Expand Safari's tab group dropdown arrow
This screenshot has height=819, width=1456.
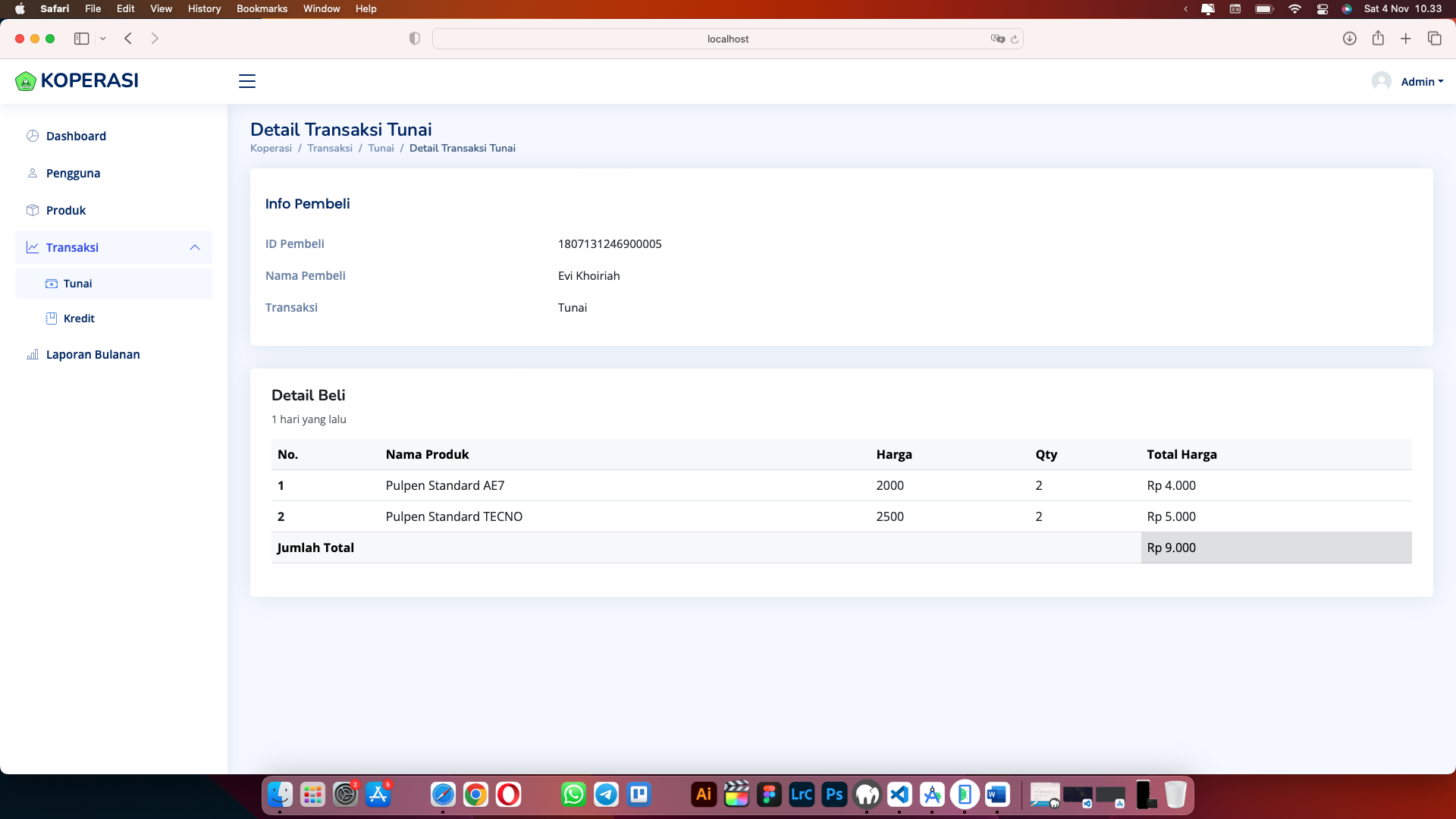103,39
